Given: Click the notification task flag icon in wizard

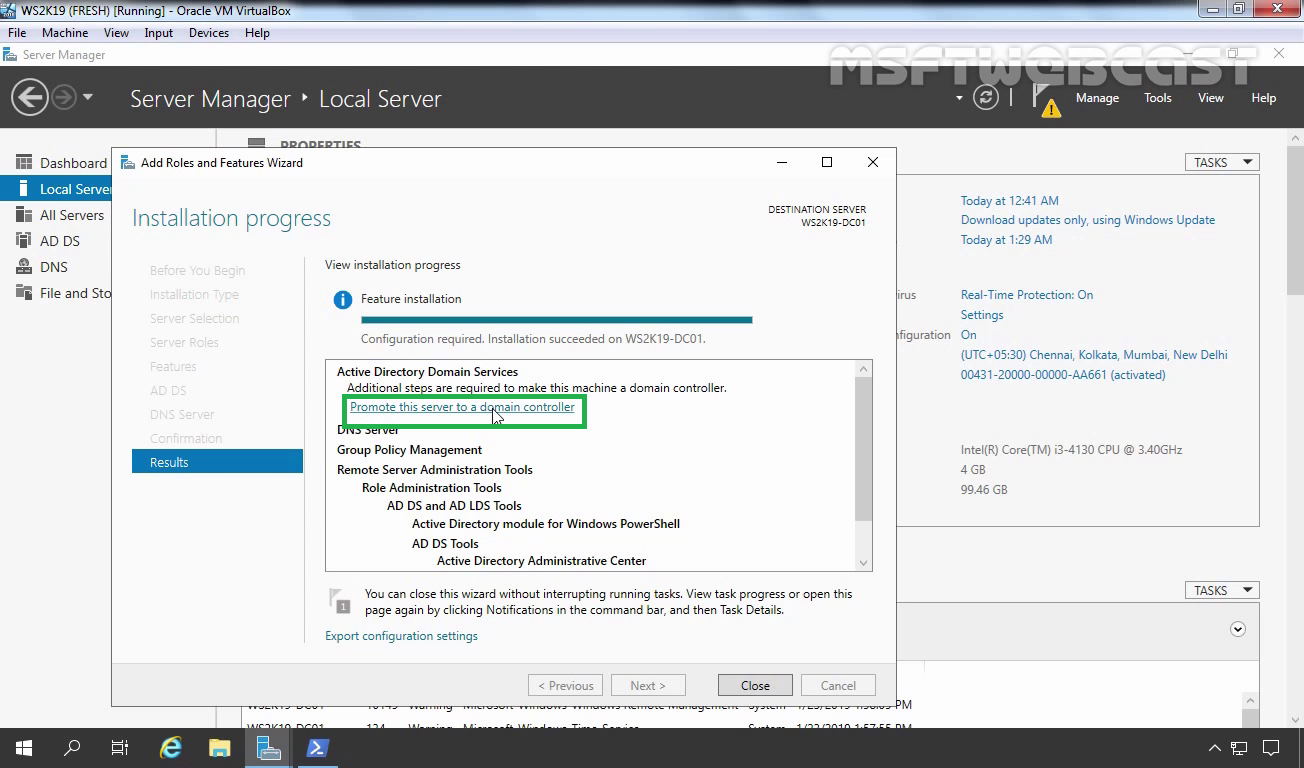Looking at the screenshot, I should pos(339,601).
